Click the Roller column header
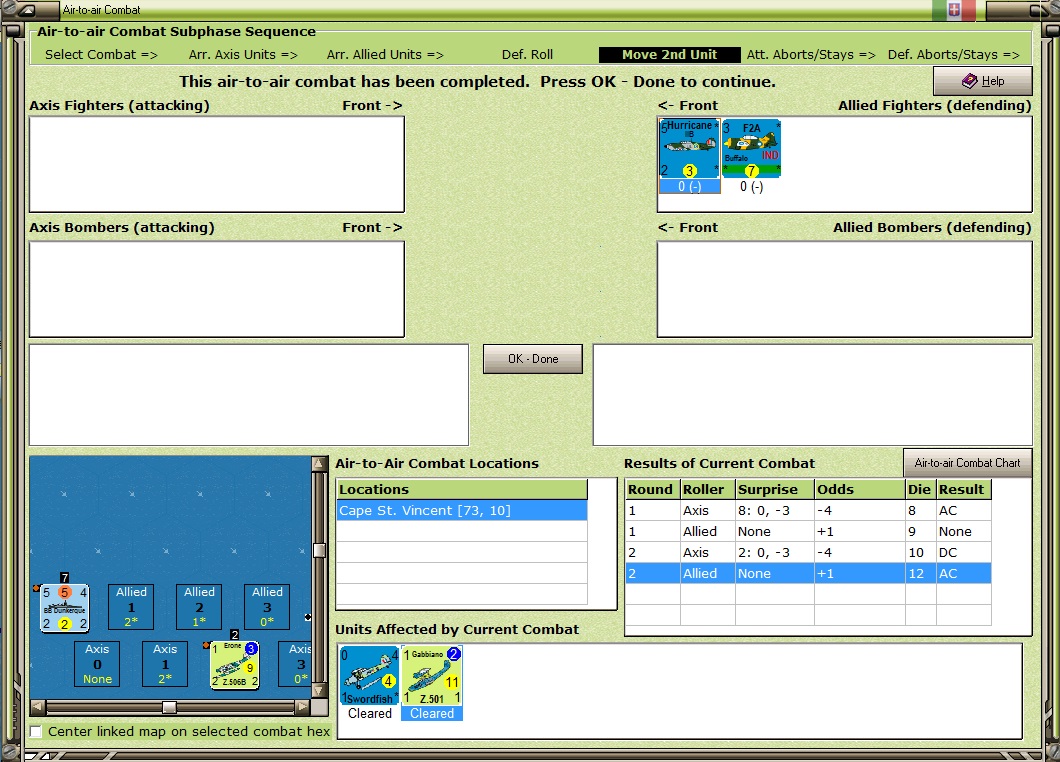This screenshot has width=1060, height=762. (x=708, y=490)
